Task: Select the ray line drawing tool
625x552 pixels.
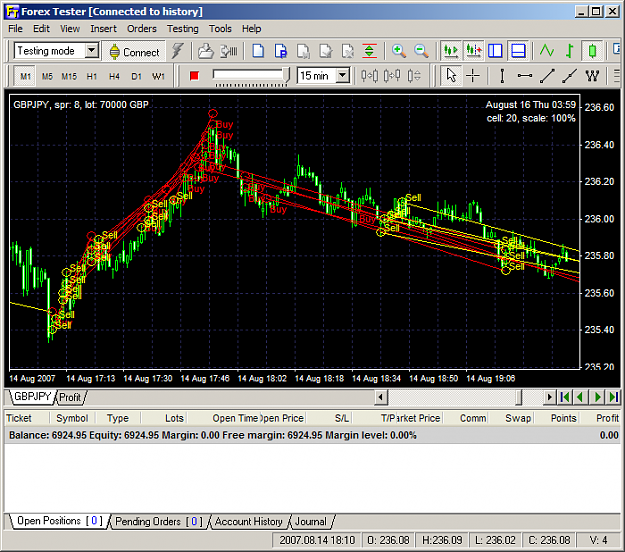Action: pyautogui.click(x=569, y=75)
